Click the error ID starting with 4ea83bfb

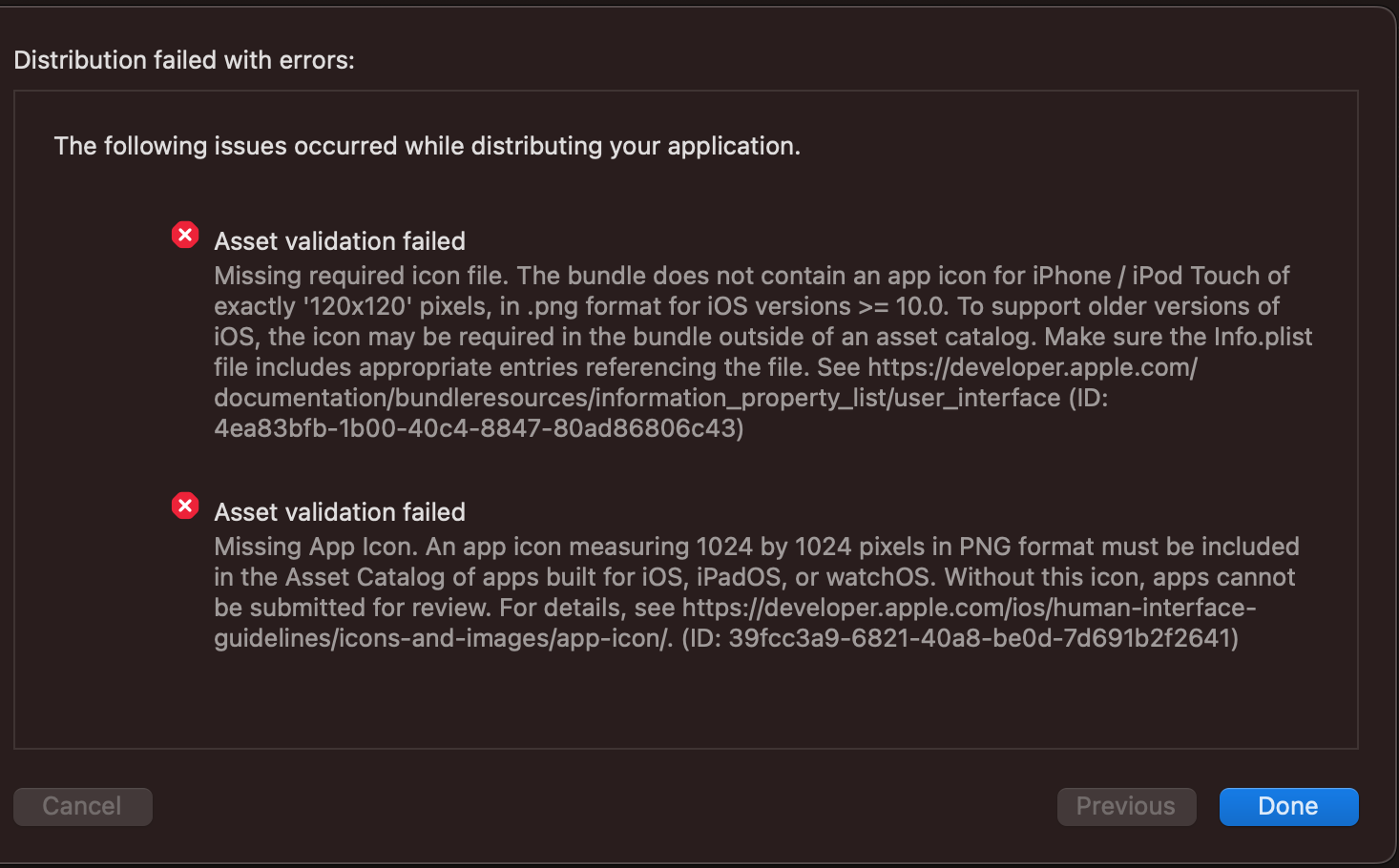[477, 428]
